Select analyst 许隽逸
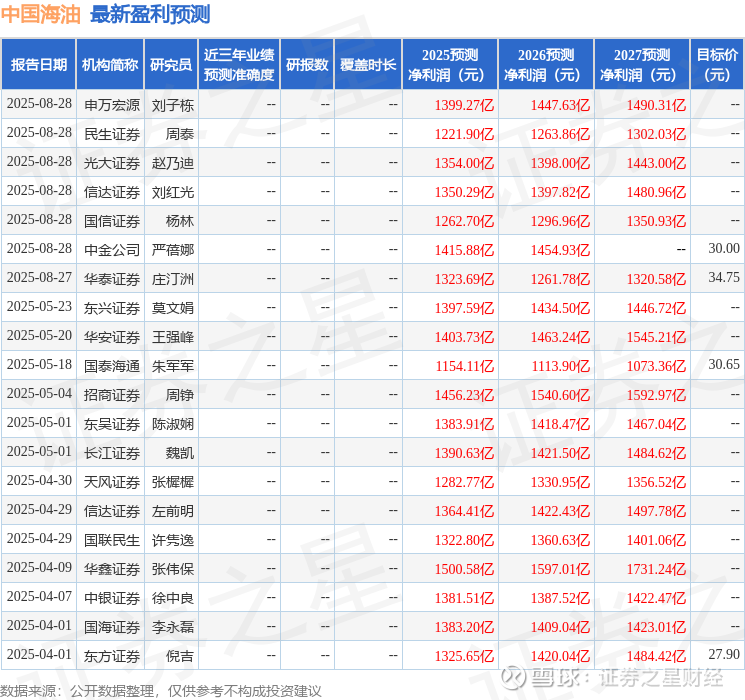Screen dimensions: 745x700 (x=172, y=540)
